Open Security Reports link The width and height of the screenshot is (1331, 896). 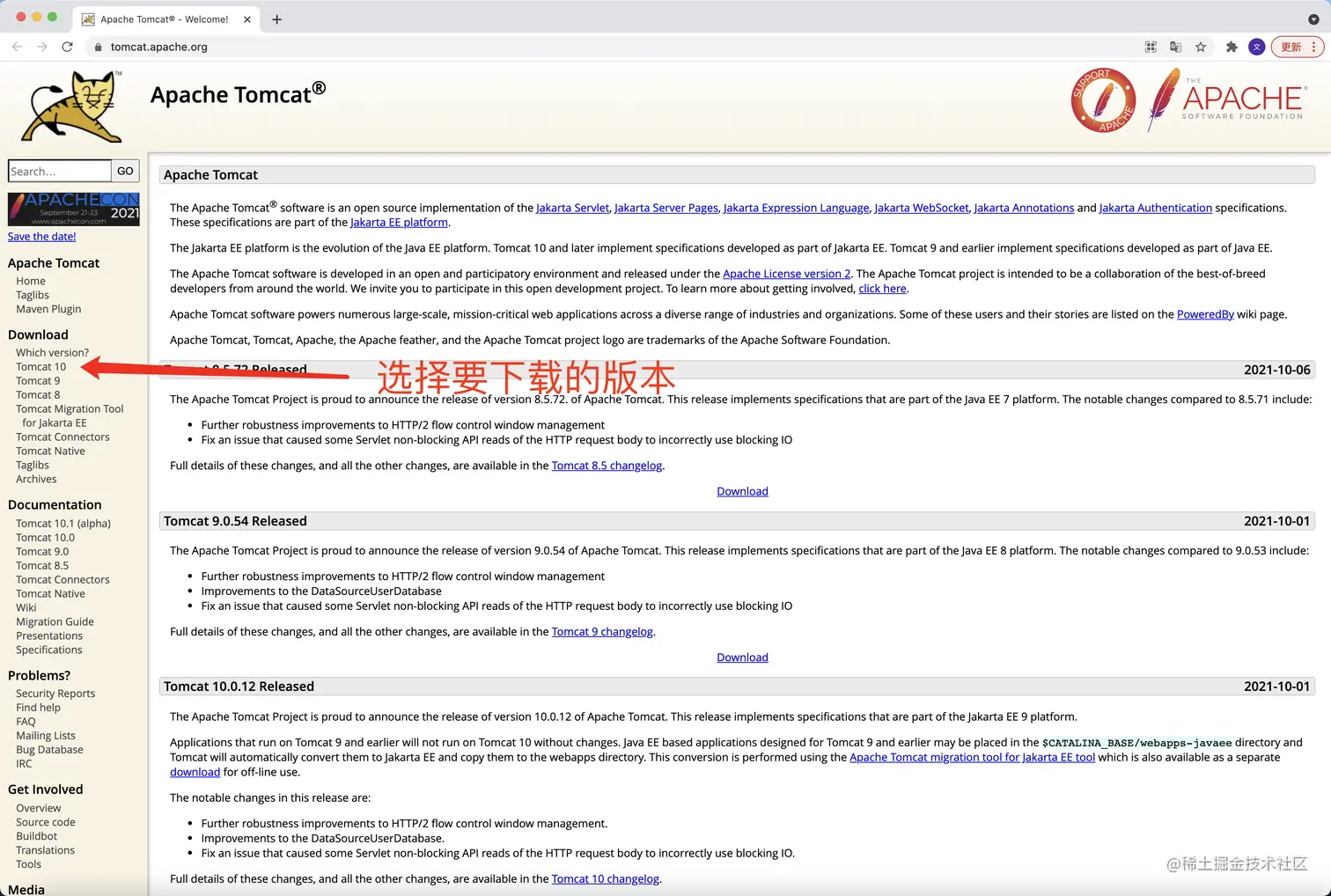55,694
